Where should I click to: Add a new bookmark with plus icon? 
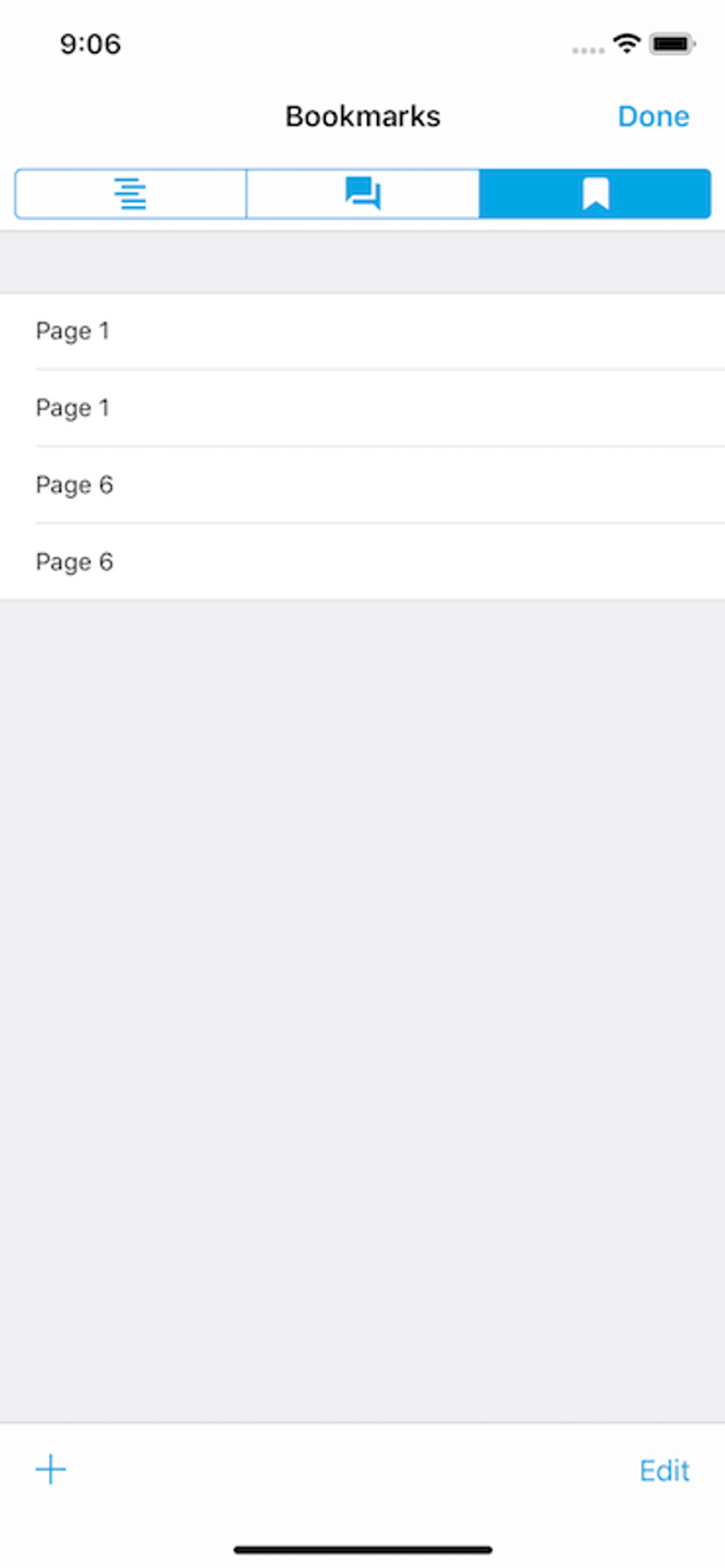51,1469
